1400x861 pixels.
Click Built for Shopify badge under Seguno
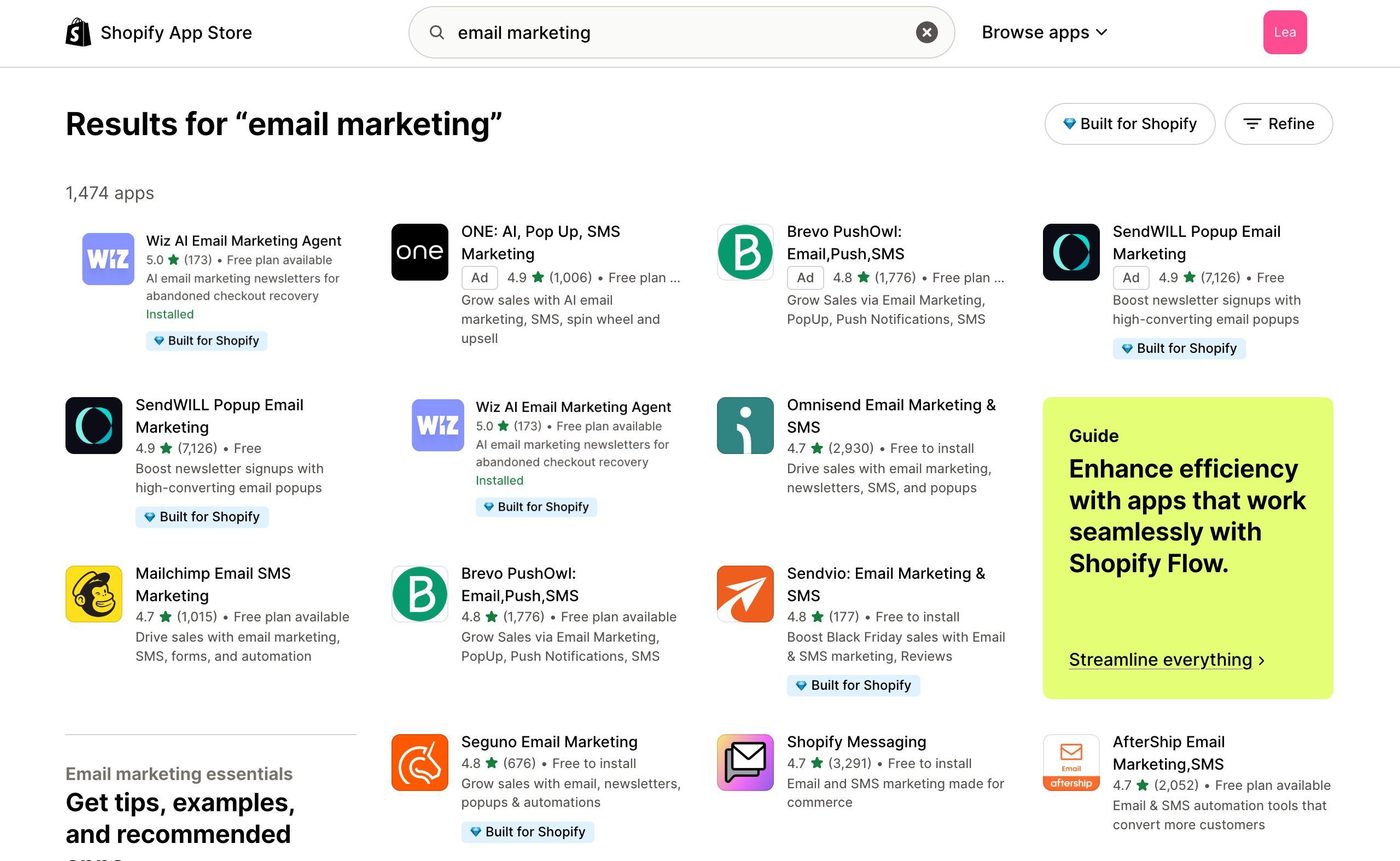click(527, 832)
